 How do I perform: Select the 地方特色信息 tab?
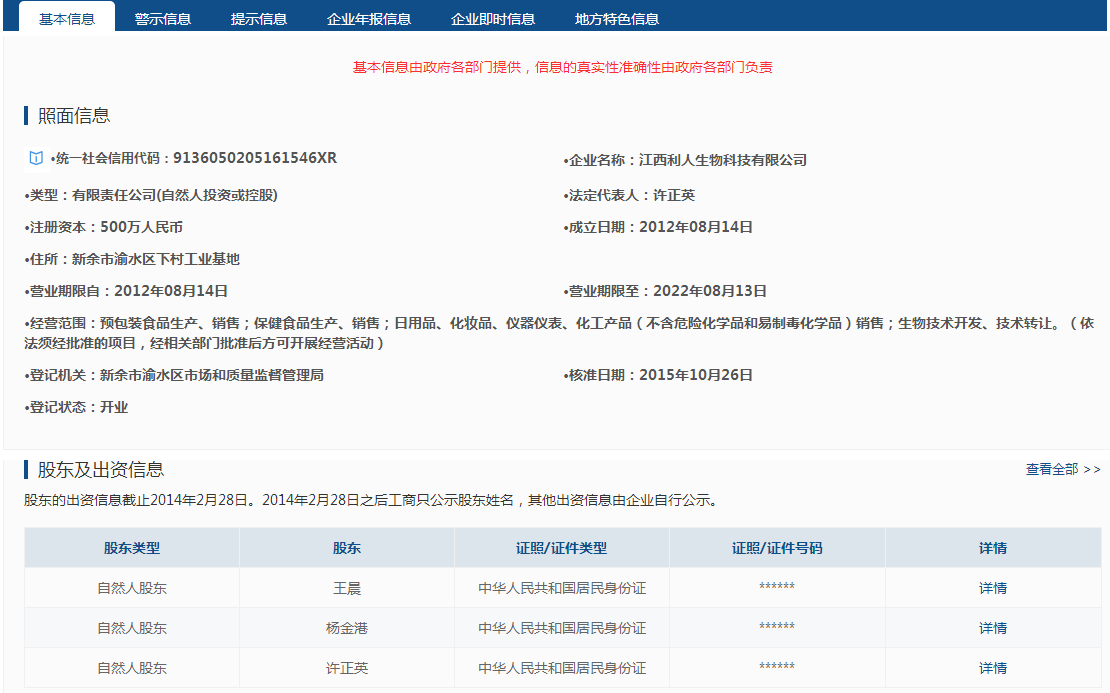(617, 19)
